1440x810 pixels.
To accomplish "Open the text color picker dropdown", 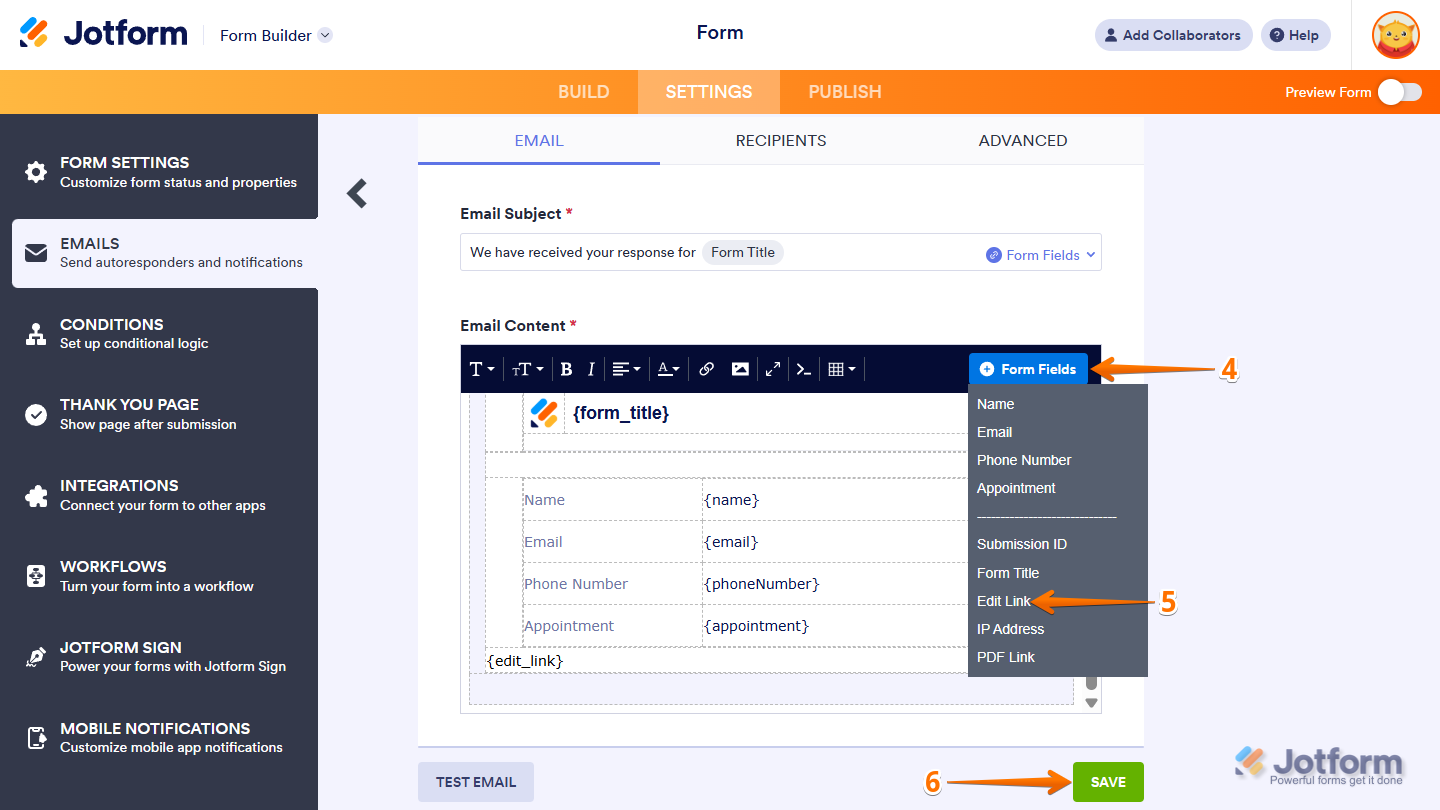I will [668, 369].
